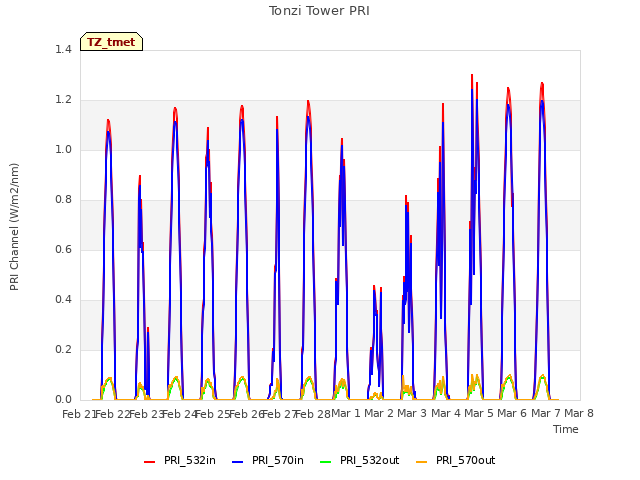Click the TZ_tmet annotation label
This screenshot has height=480, width=640.
tap(111, 42)
